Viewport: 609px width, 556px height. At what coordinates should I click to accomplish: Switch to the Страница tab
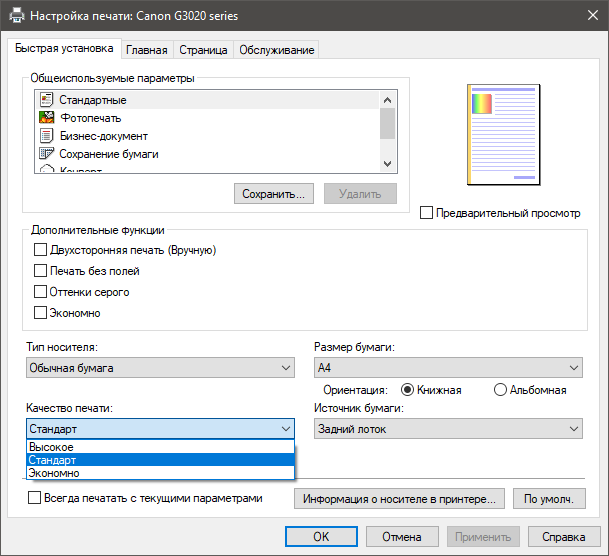tap(203, 50)
